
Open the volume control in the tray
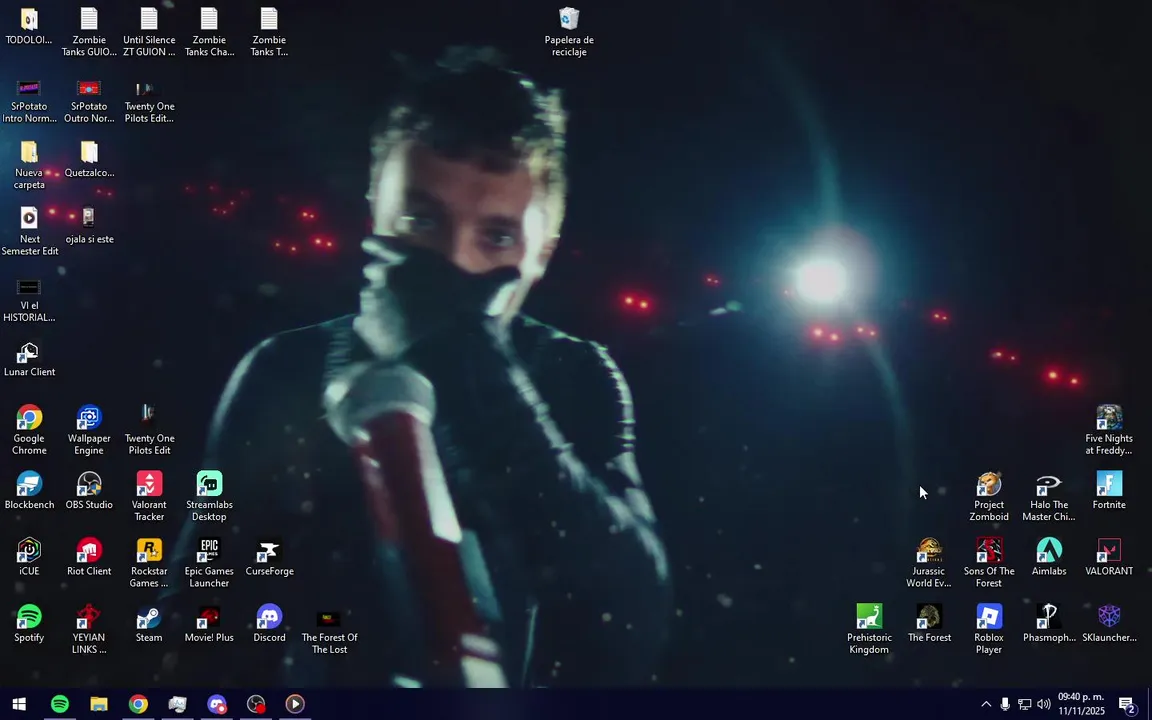1043,704
